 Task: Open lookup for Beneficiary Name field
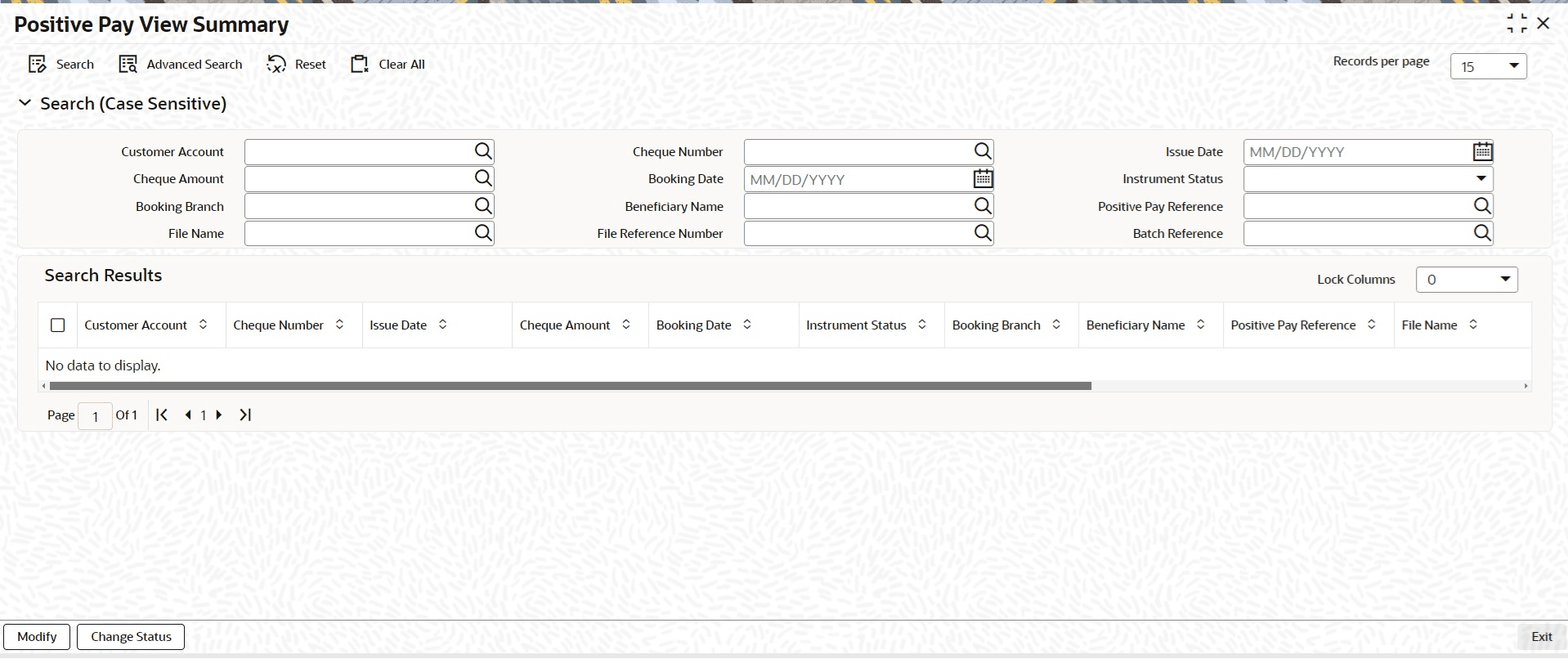pos(983,206)
